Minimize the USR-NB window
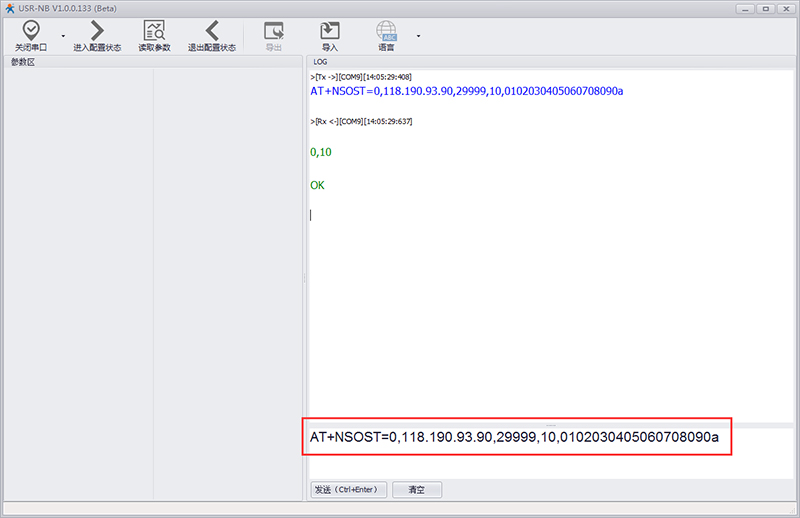The height and width of the screenshot is (518, 800). pos(745,9)
